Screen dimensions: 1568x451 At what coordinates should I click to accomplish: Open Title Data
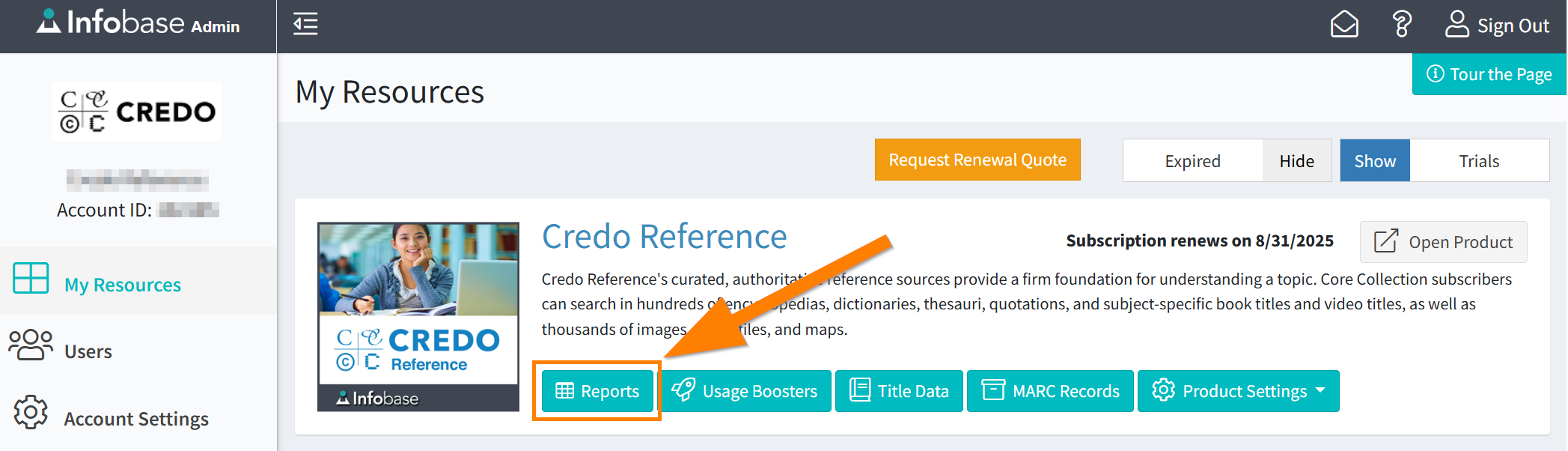point(899,391)
